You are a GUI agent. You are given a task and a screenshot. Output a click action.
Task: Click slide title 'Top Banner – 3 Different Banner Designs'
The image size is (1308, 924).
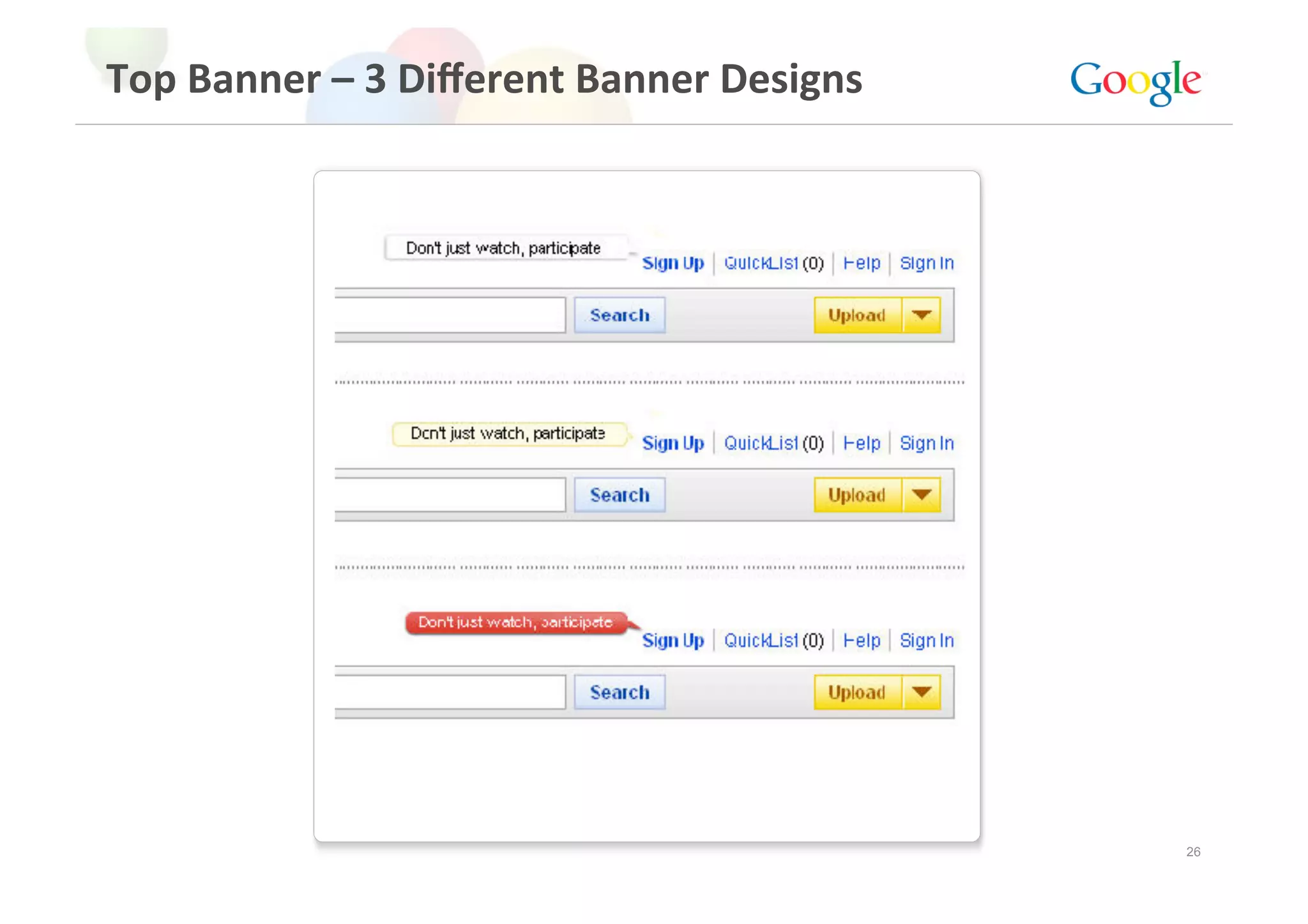[x=484, y=79]
